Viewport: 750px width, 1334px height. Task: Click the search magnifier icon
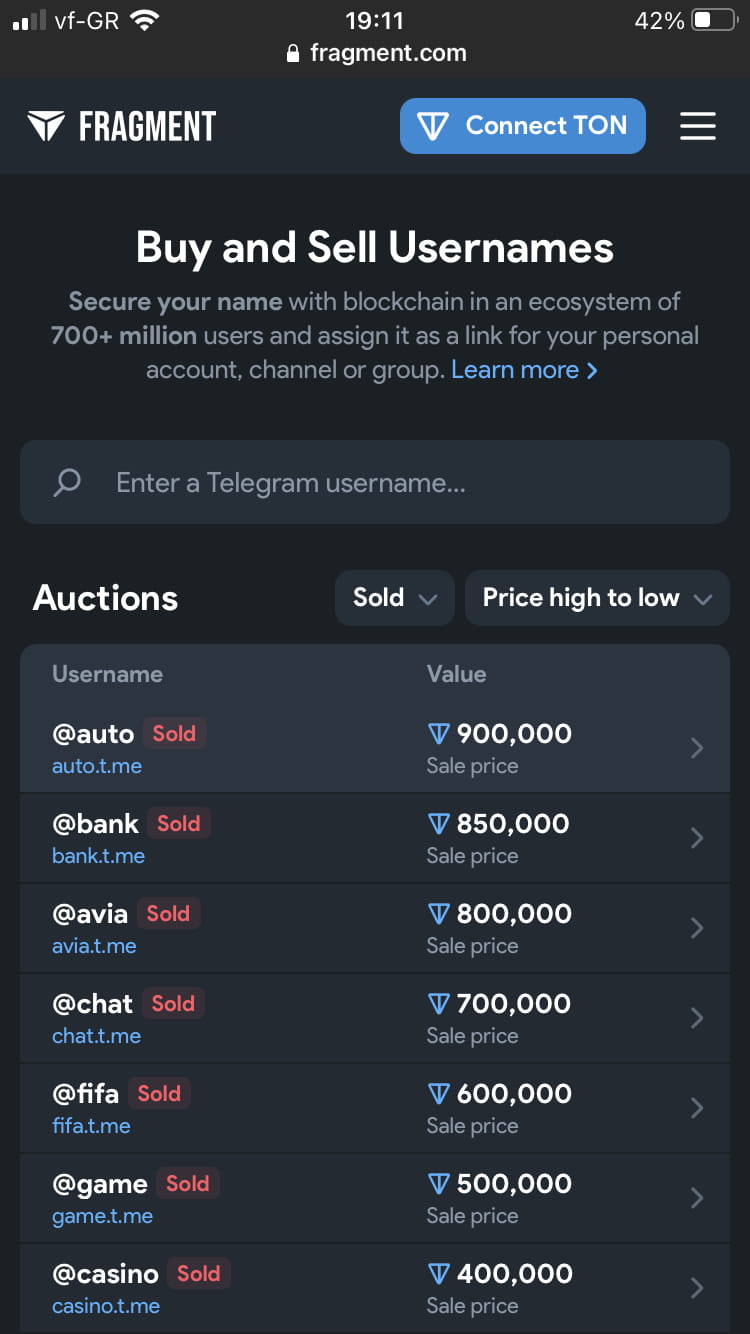coord(67,483)
